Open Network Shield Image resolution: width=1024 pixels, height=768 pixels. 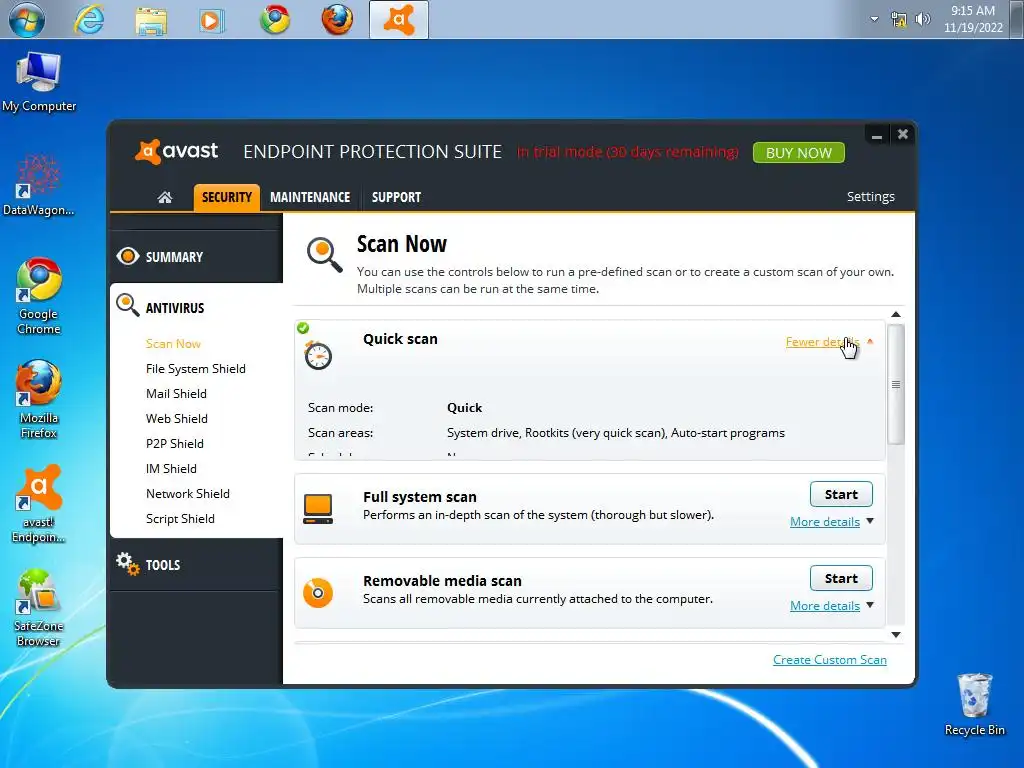click(188, 494)
